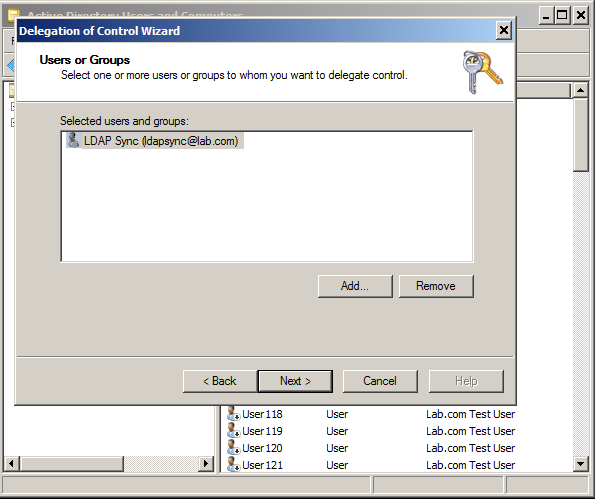
Task: Maximize the Active Directory Users window
Action: pos(562,16)
